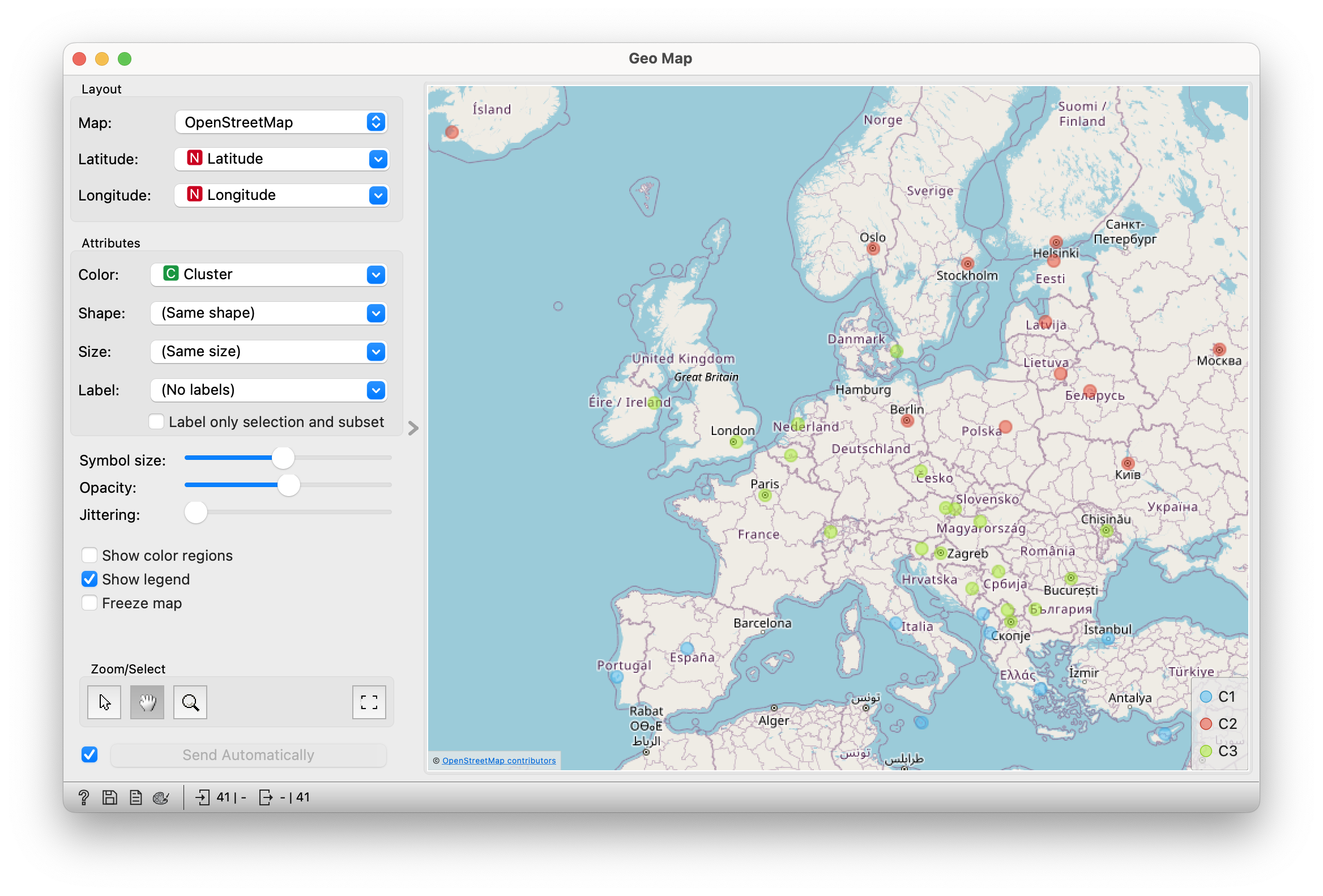Collapse the side panel with the chevron
Screen dimensions: 1323x896
click(413, 428)
